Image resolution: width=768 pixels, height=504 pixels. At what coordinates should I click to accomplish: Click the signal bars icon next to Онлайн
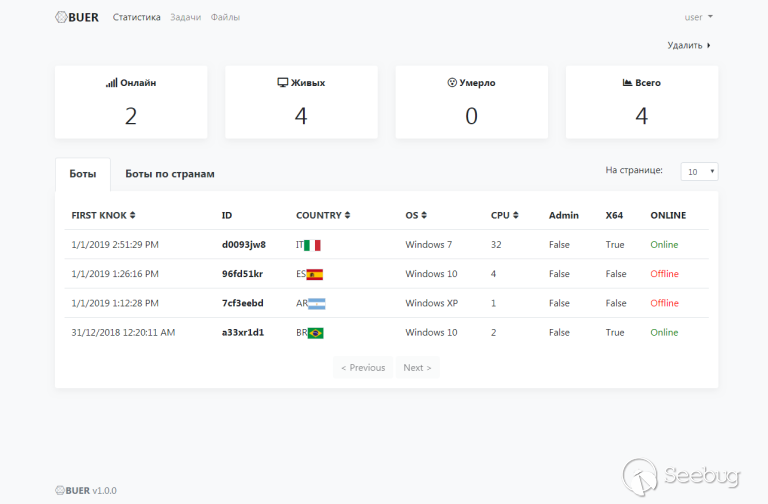111,83
